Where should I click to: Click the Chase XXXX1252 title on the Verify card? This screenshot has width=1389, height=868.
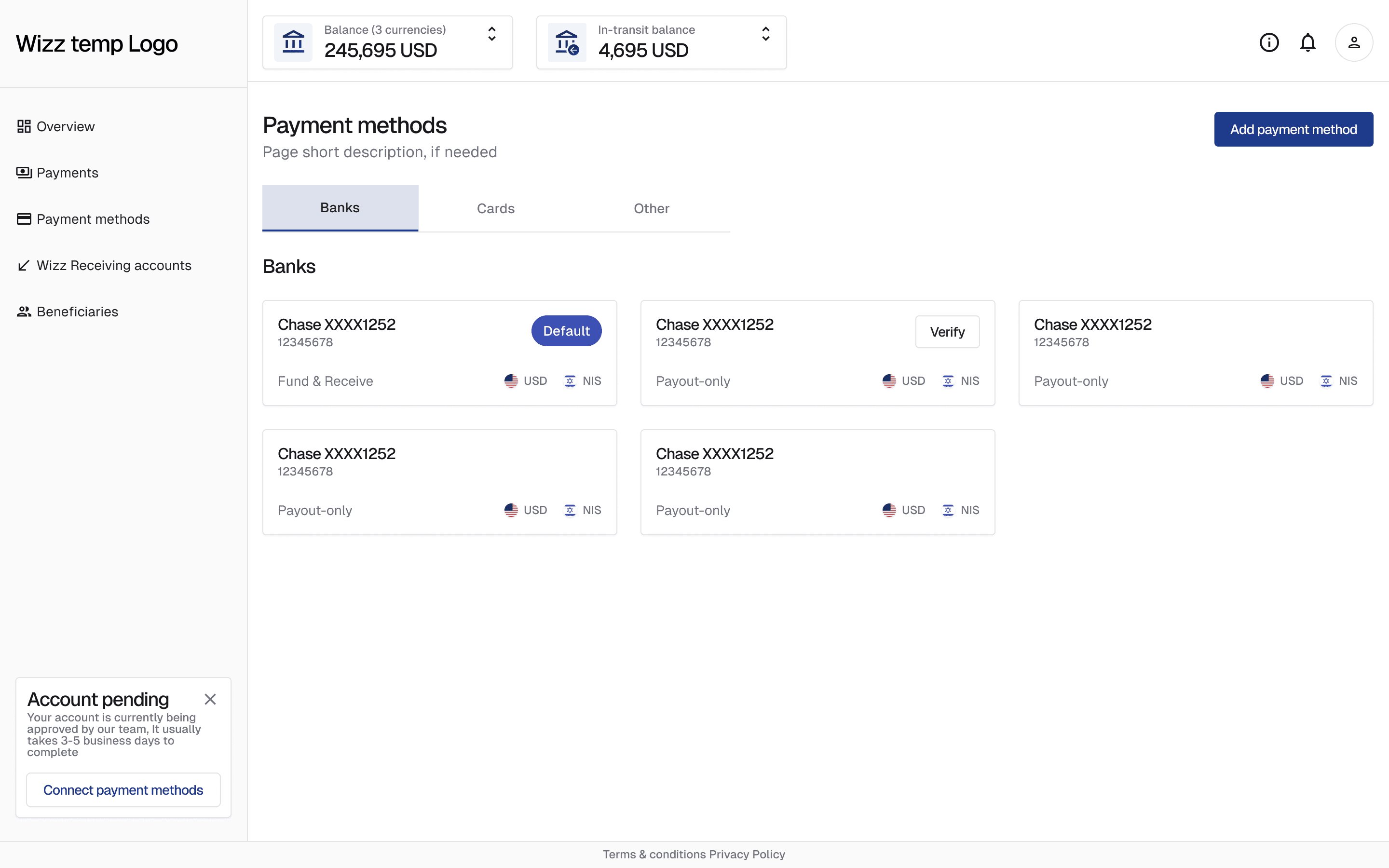pos(715,325)
